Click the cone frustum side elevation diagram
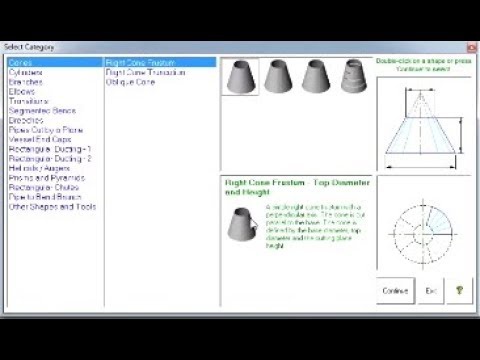The height and width of the screenshot is (360, 480). click(424, 124)
